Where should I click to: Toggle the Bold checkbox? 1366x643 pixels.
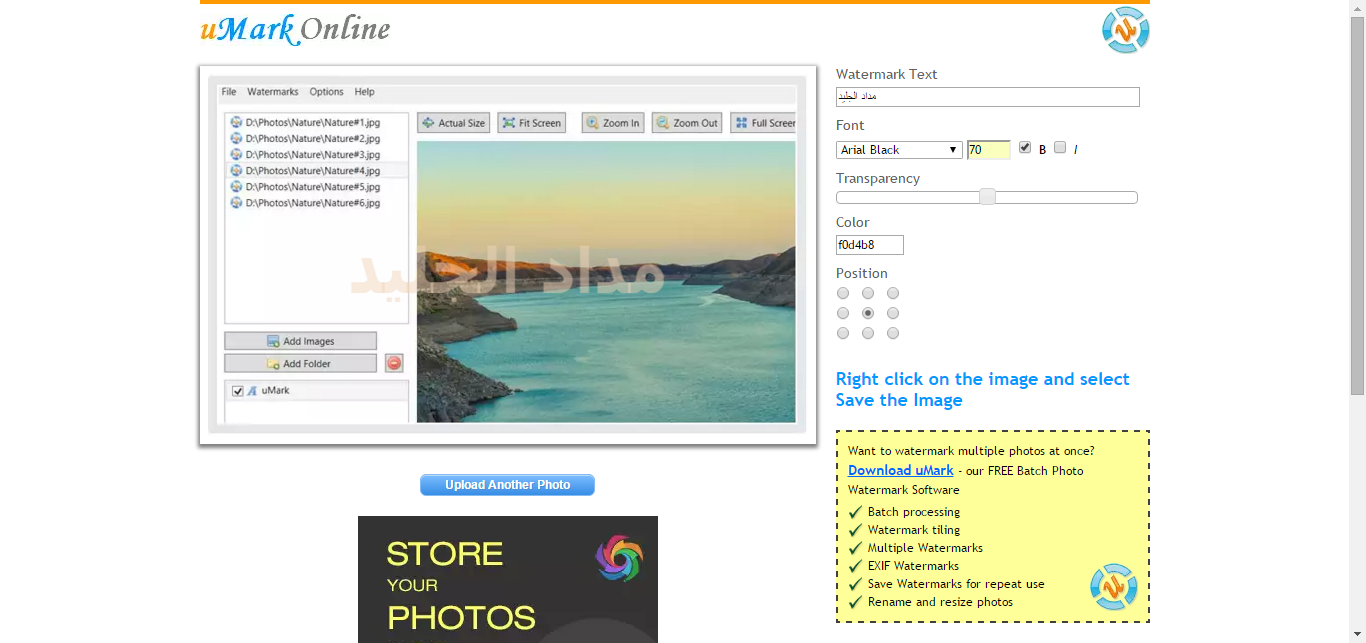coord(1025,148)
